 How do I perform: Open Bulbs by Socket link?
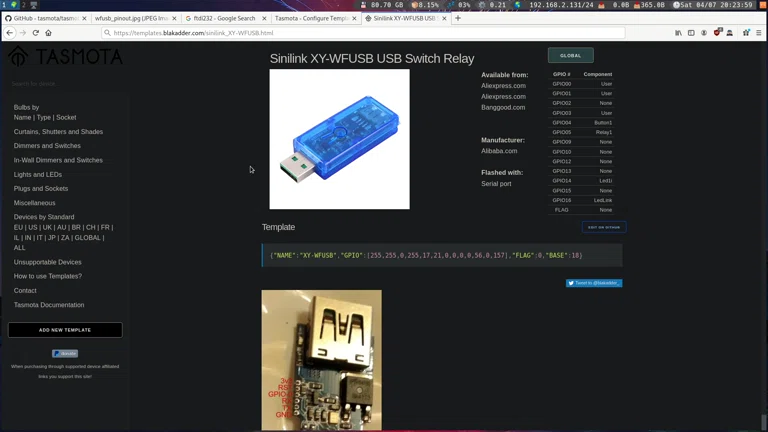66,118
